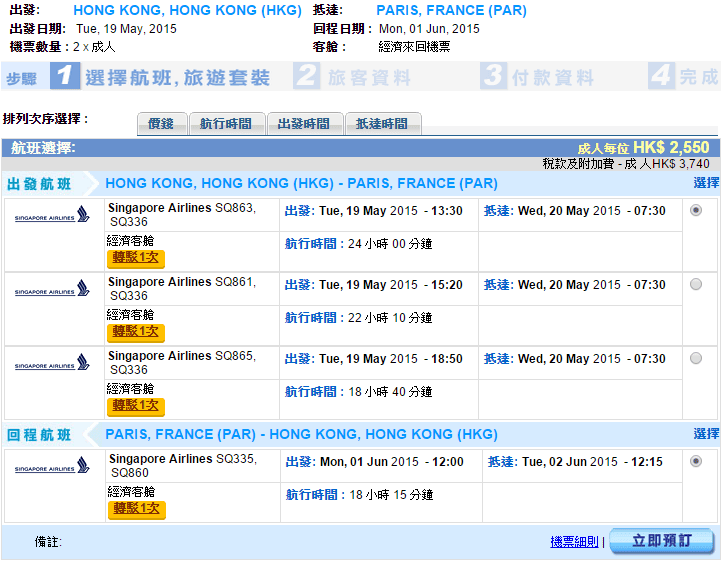Click the 立即預訂 booking button

tap(661, 541)
